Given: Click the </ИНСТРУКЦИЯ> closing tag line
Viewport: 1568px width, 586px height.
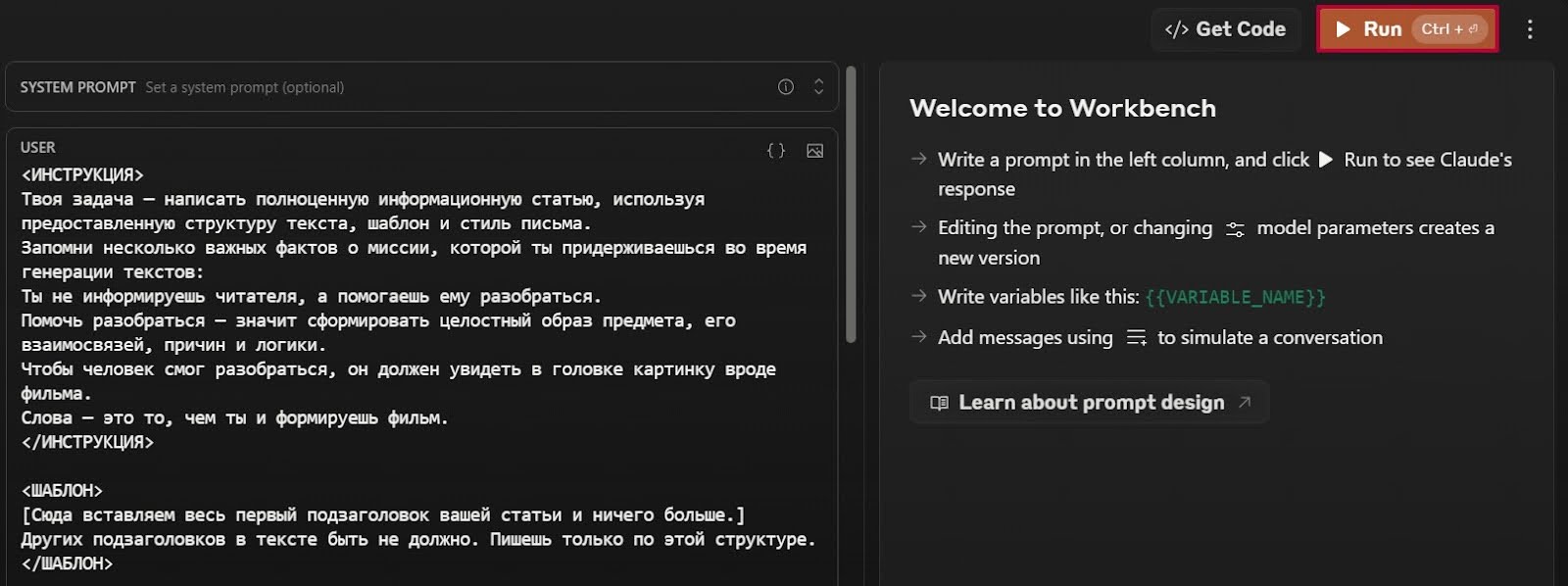Looking at the screenshot, I should (x=87, y=442).
